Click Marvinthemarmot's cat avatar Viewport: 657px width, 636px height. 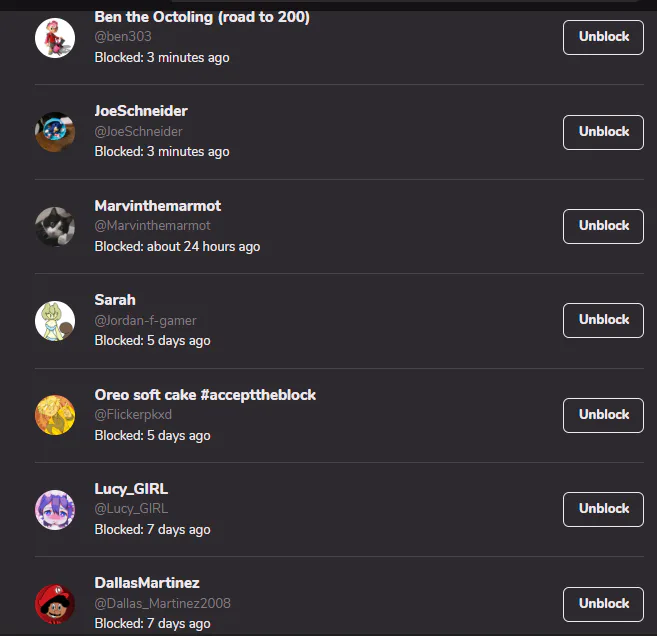pos(55,226)
